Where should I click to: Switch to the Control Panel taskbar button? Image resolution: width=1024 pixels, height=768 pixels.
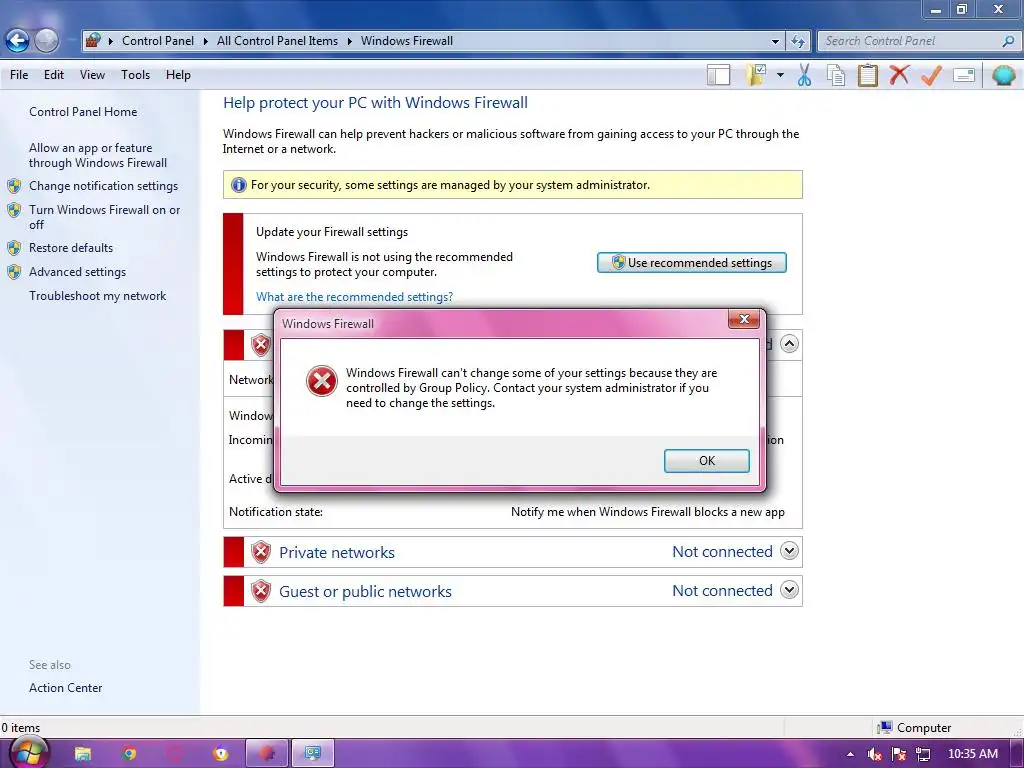[x=312, y=754]
